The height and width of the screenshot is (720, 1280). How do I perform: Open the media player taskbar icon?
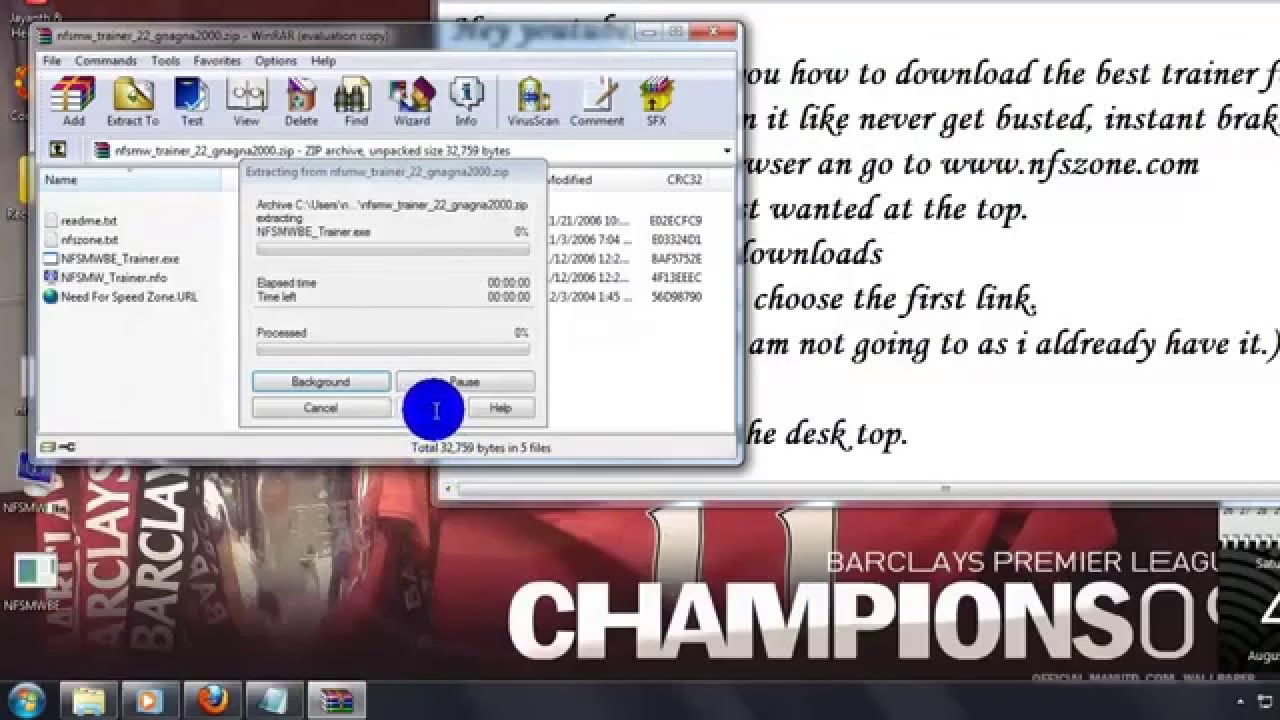[x=152, y=699]
